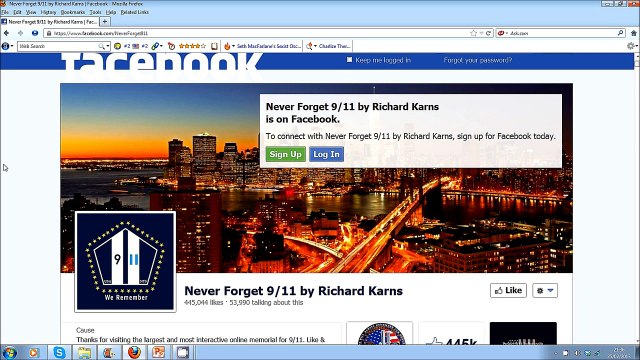The image size is (640, 360).
Task: Expand the green link icon dropdown
Action: point(161,46)
